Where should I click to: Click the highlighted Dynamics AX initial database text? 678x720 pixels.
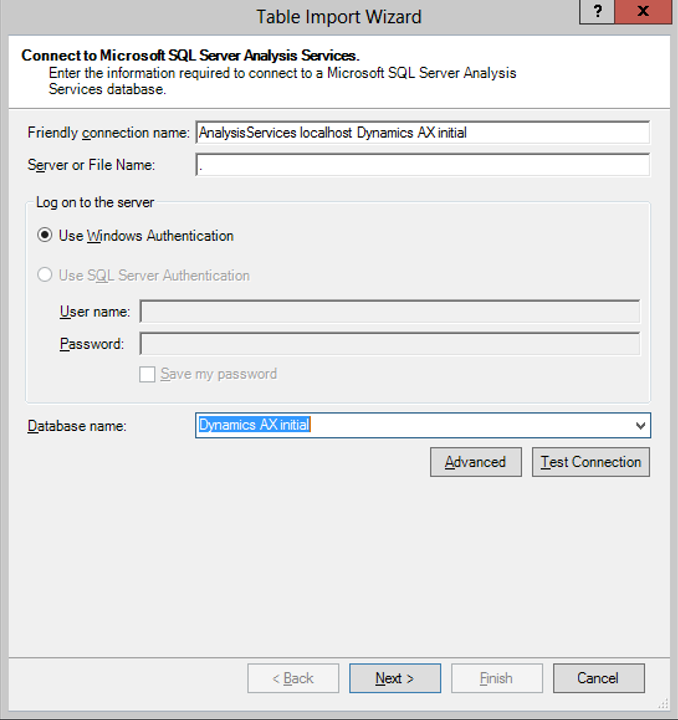255,425
